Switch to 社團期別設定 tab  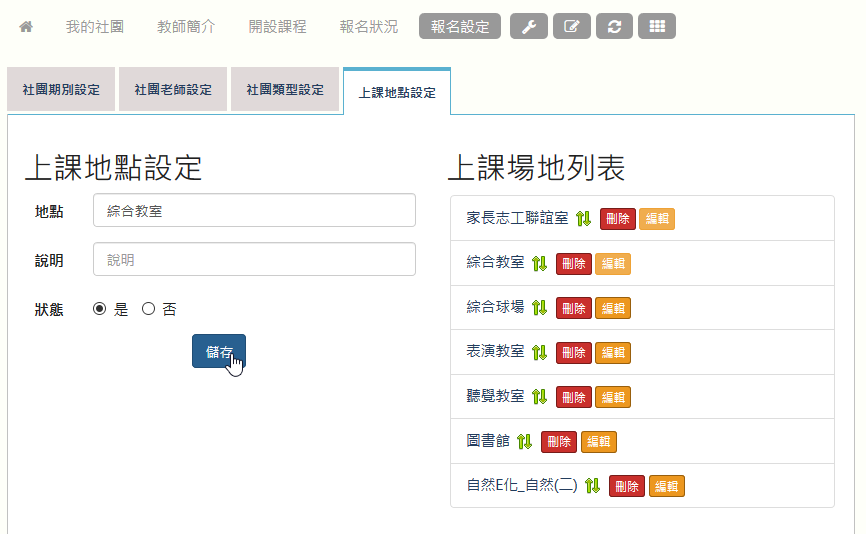click(x=61, y=90)
